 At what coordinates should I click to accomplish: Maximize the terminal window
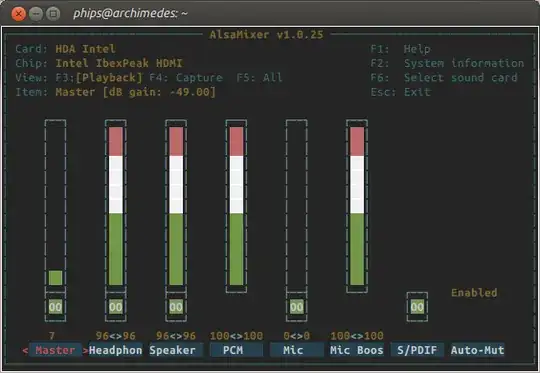53,14
